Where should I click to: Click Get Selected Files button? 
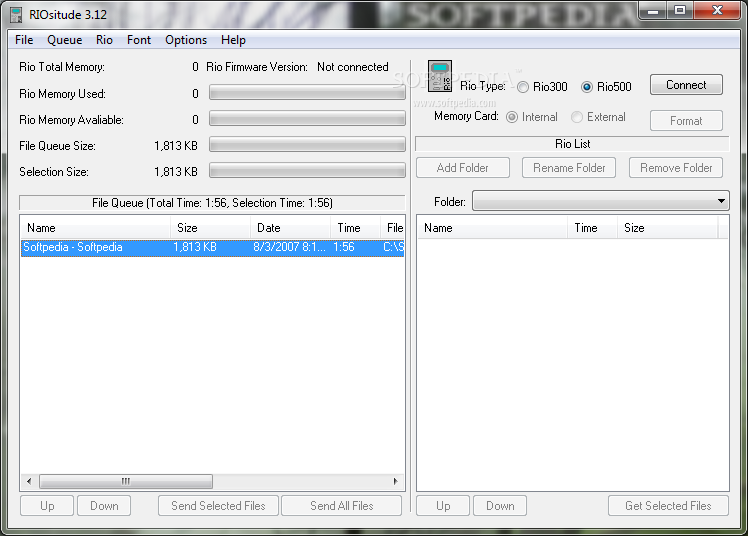click(668, 505)
